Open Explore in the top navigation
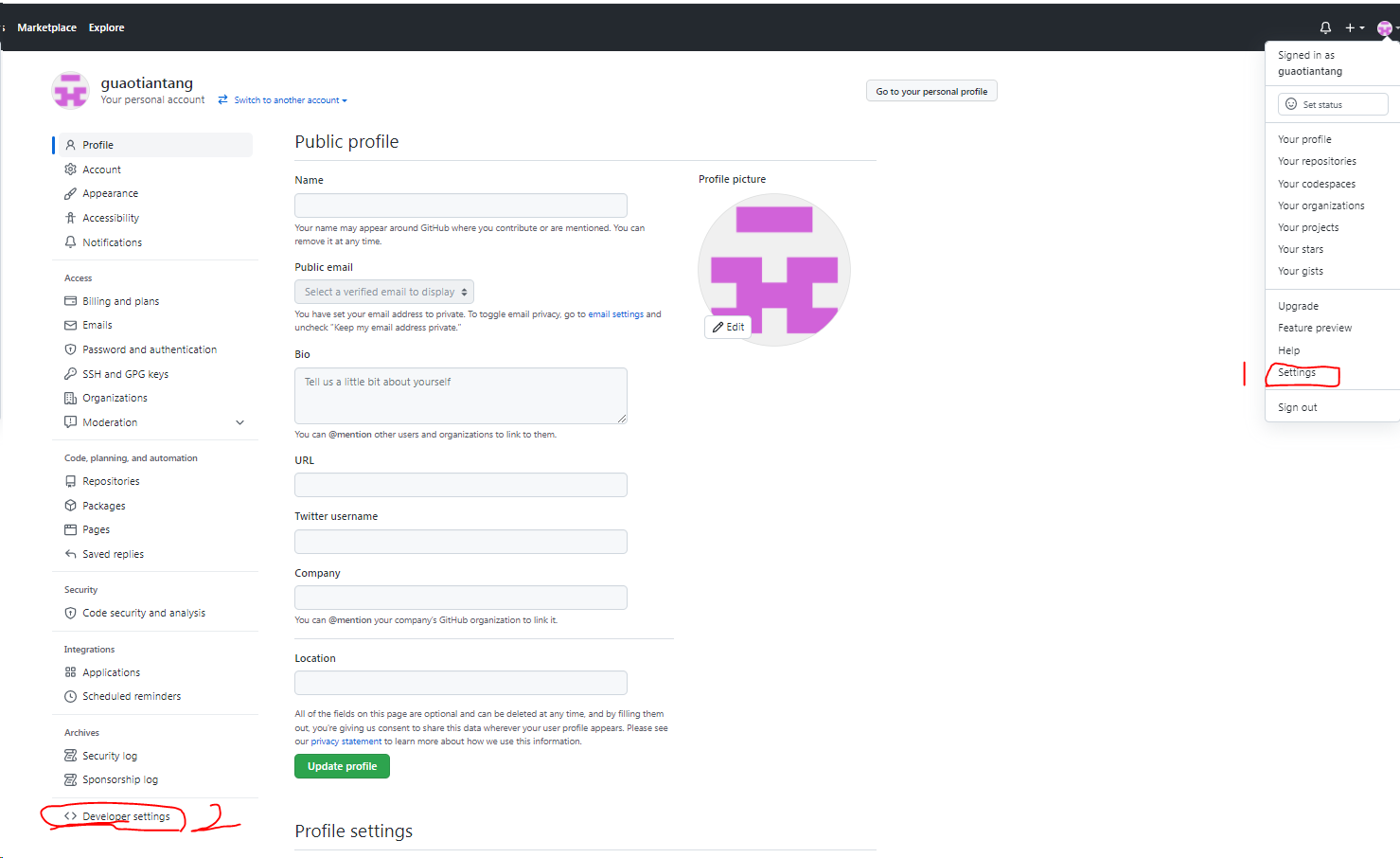This screenshot has height=858, width=1400. pos(106,27)
